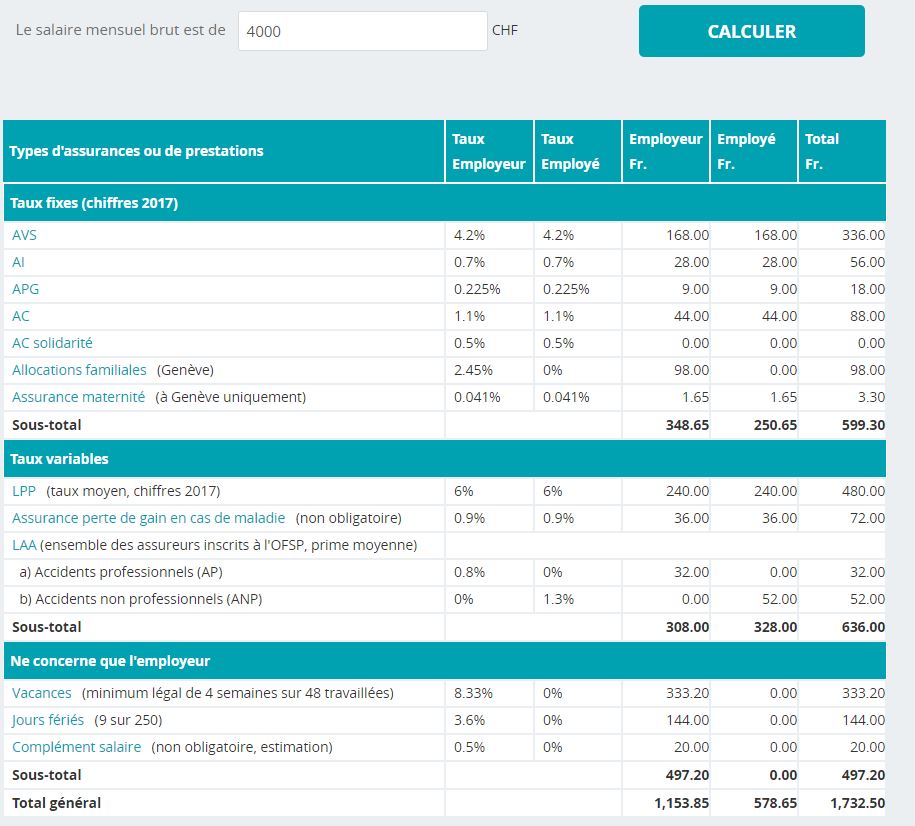Follow the Vacances link

coord(41,693)
